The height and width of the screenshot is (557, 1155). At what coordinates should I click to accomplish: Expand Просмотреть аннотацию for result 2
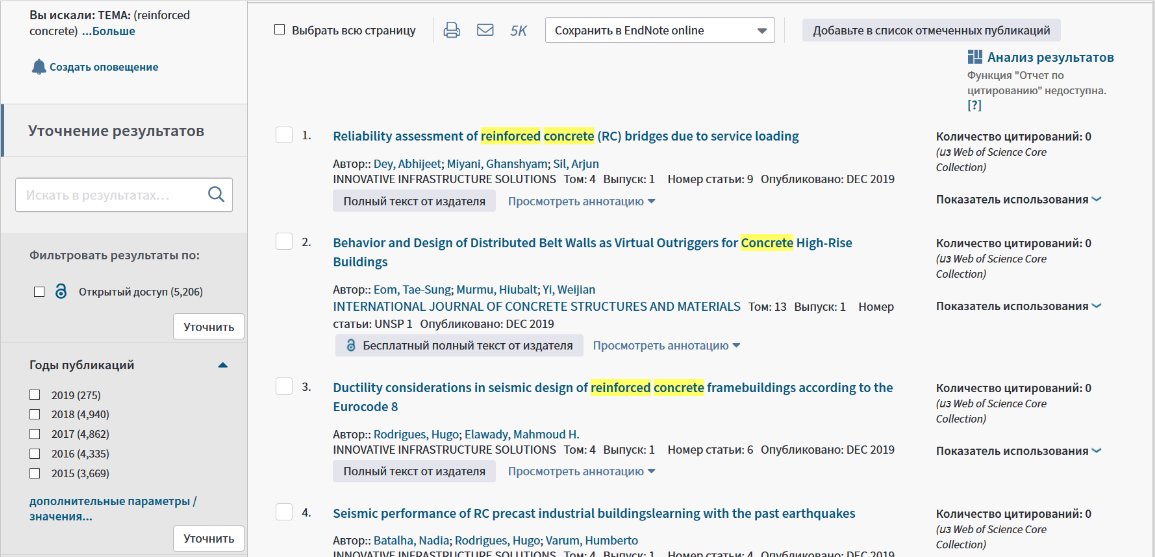tap(667, 345)
